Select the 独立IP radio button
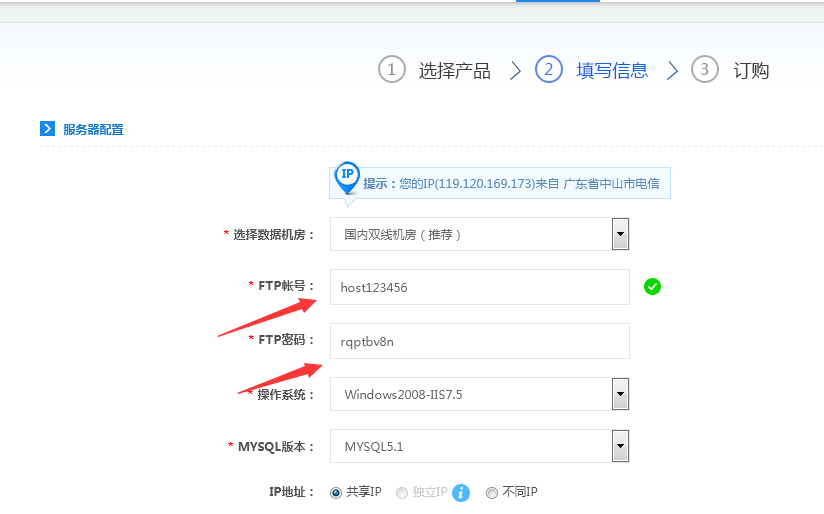This screenshot has width=824, height=514. click(402, 493)
